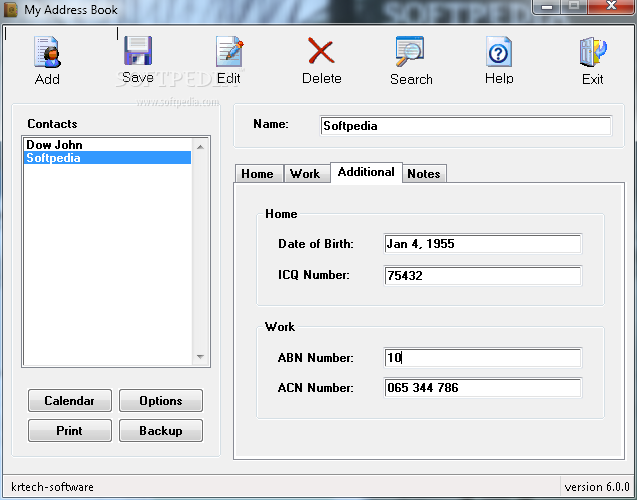Minimize the My Address Book window
Screen dimensions: 637x500
pyautogui.click(x=547, y=6)
